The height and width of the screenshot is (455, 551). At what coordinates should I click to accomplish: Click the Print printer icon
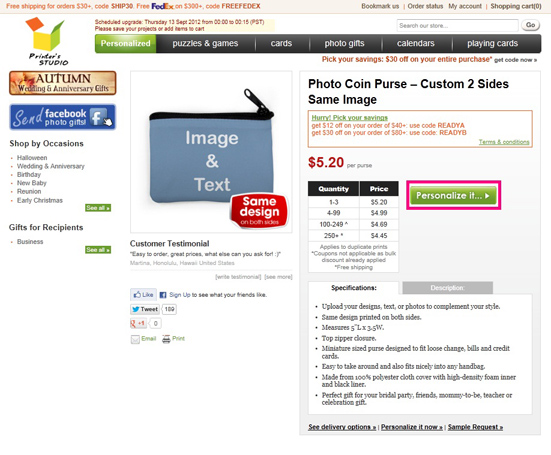(x=166, y=339)
